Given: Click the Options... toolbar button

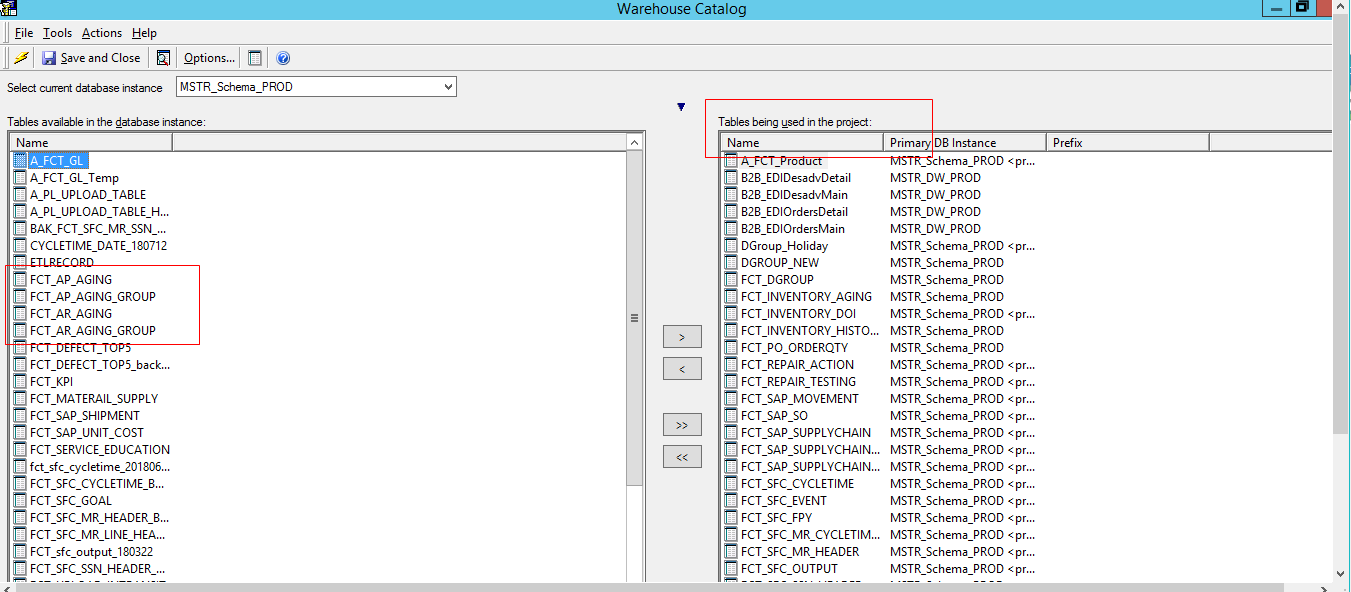Looking at the screenshot, I should click(209, 58).
